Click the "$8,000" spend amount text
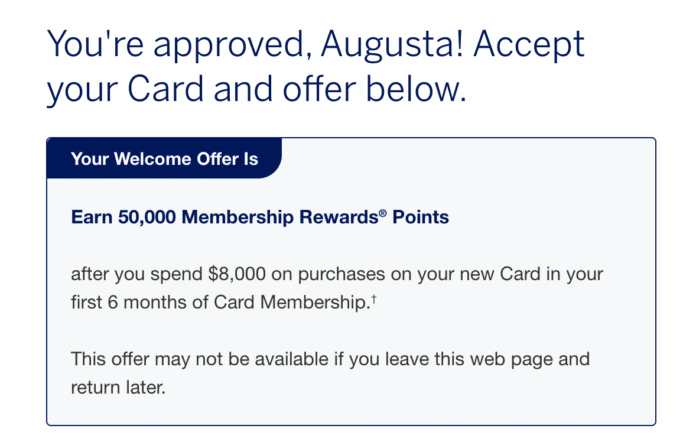Image resolution: width=696 pixels, height=445 pixels. coord(231,274)
